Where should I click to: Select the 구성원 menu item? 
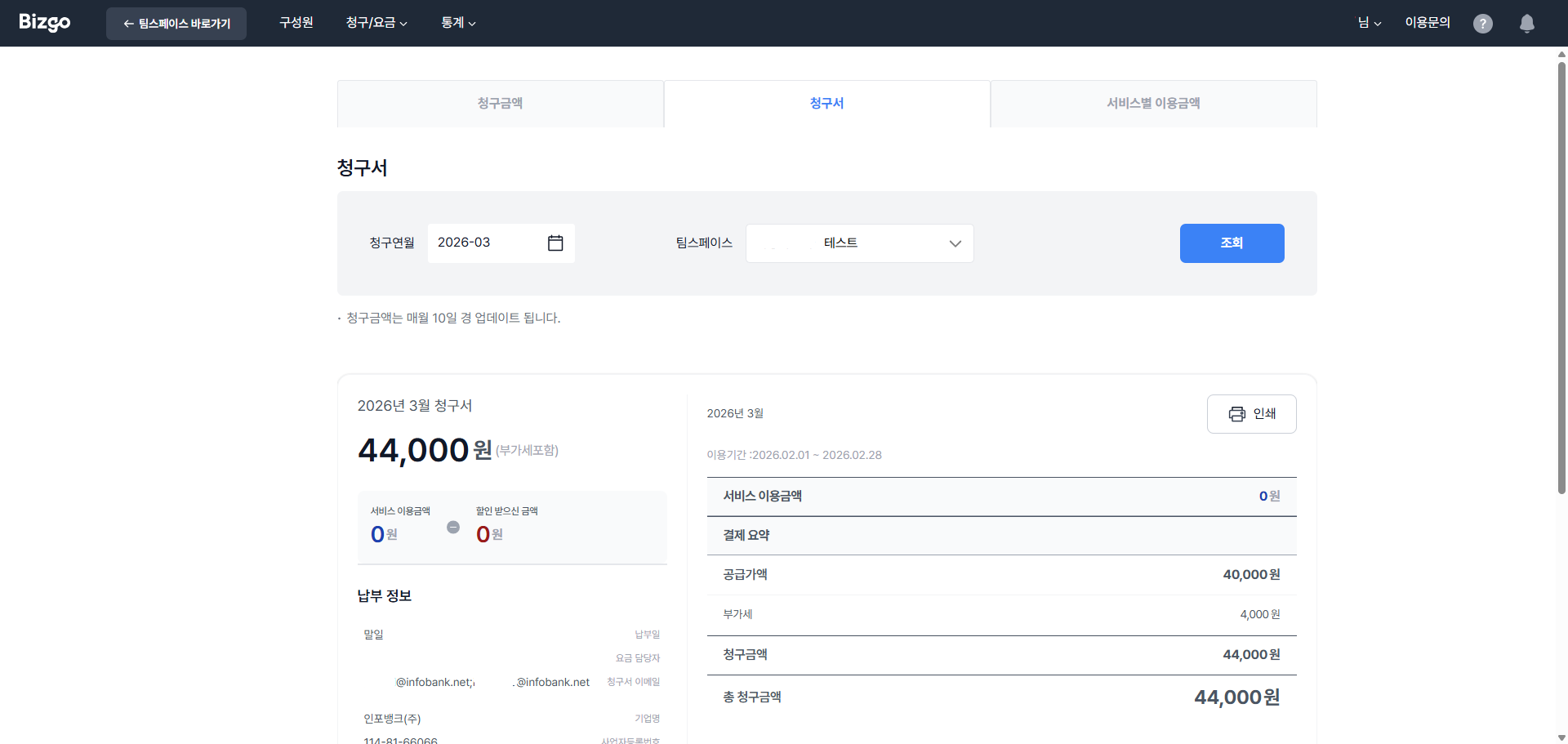(296, 22)
